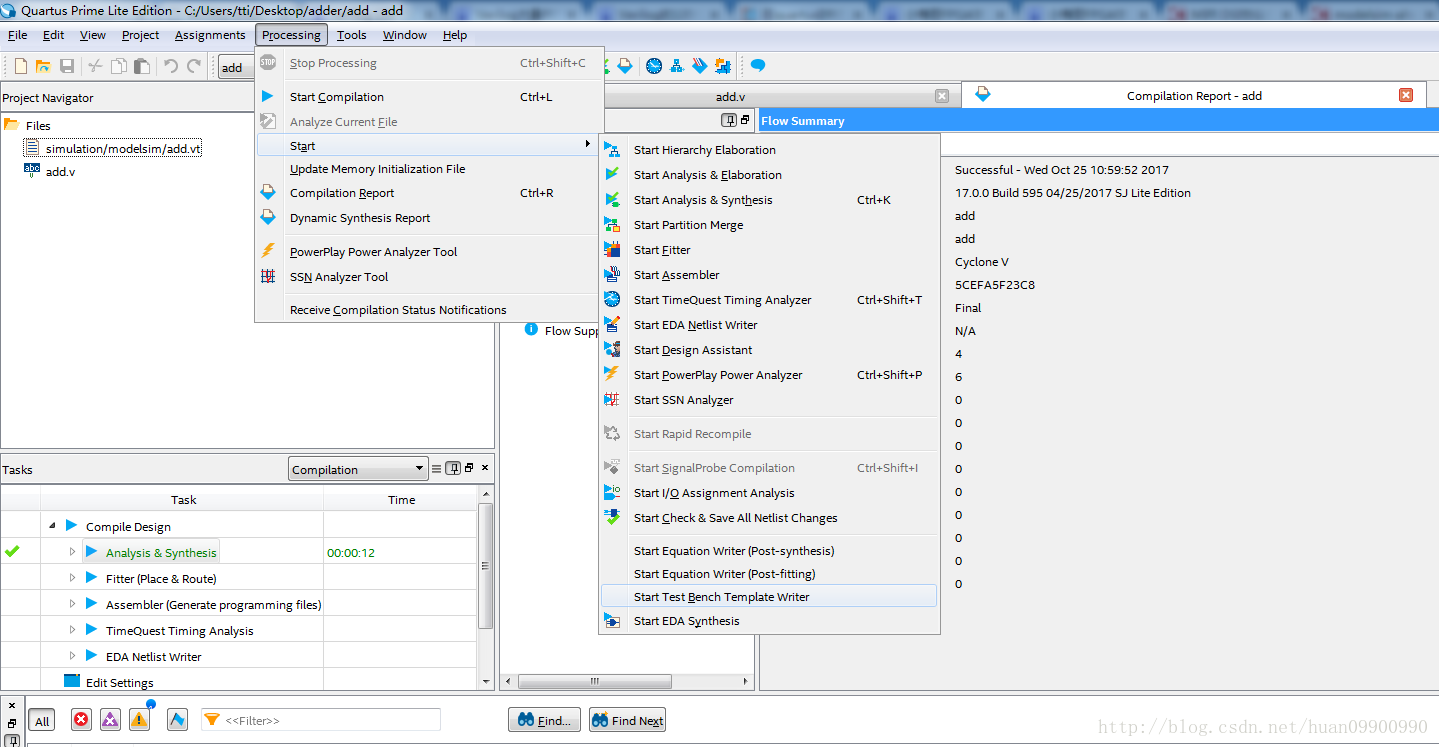1439x747 pixels.
Task: Click the Open file toolbar icon
Action: (43, 66)
